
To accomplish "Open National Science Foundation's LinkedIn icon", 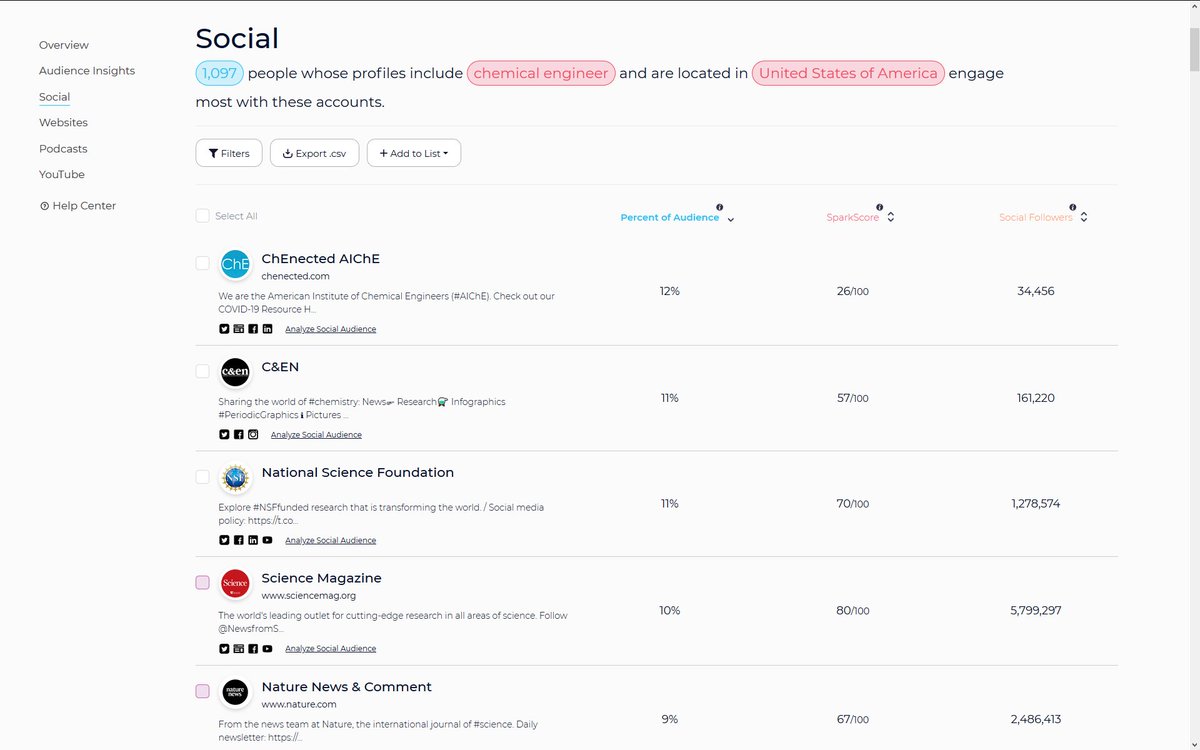I will point(253,541).
